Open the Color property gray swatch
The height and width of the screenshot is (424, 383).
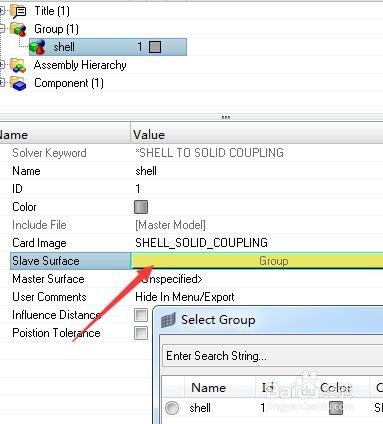pyautogui.click(x=141, y=207)
